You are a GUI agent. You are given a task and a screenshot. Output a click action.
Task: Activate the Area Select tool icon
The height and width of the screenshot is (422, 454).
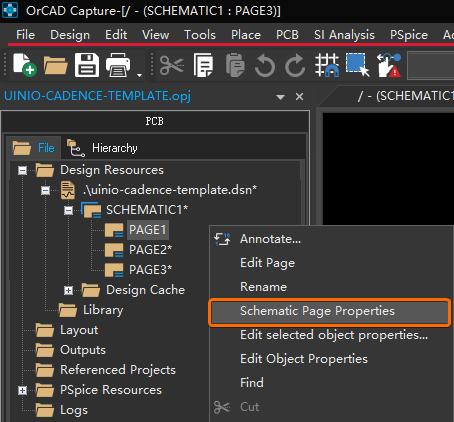[358, 65]
